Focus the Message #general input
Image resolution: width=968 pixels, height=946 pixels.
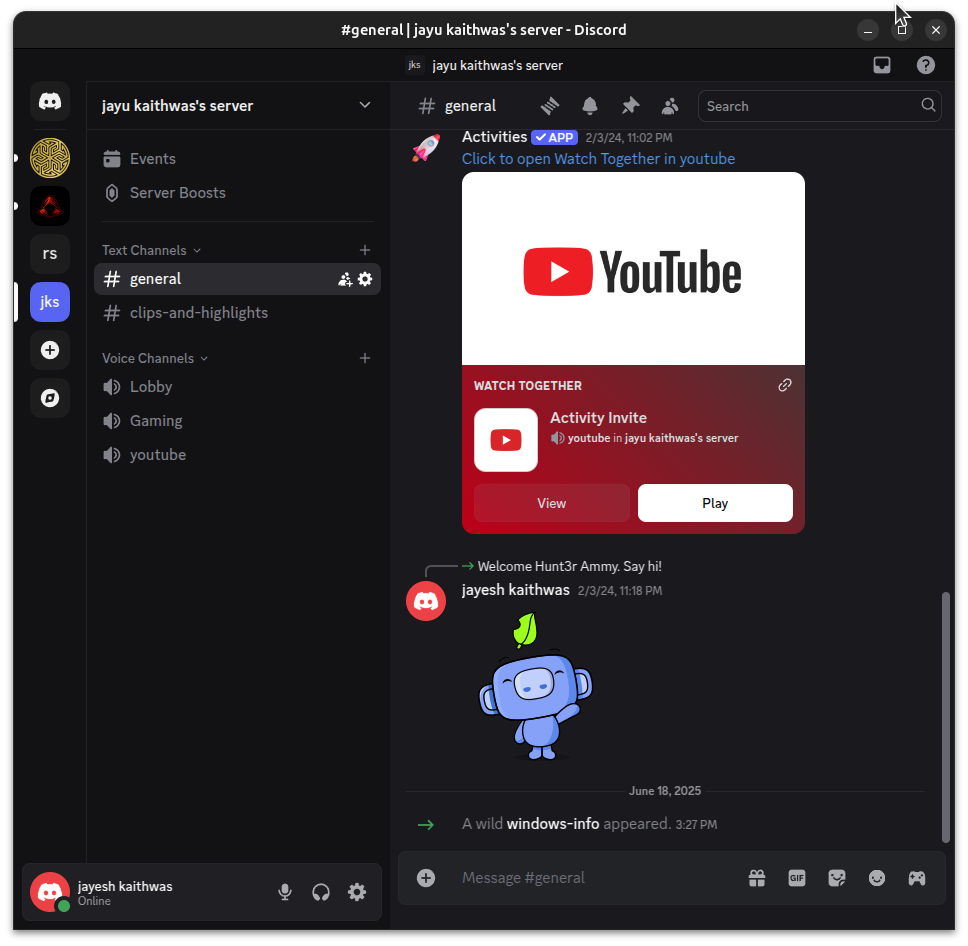(596, 878)
